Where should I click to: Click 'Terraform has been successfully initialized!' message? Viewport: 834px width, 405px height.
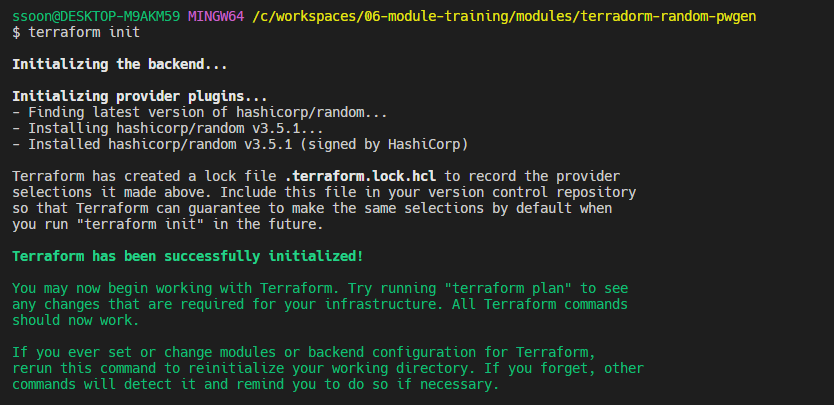pos(188,256)
